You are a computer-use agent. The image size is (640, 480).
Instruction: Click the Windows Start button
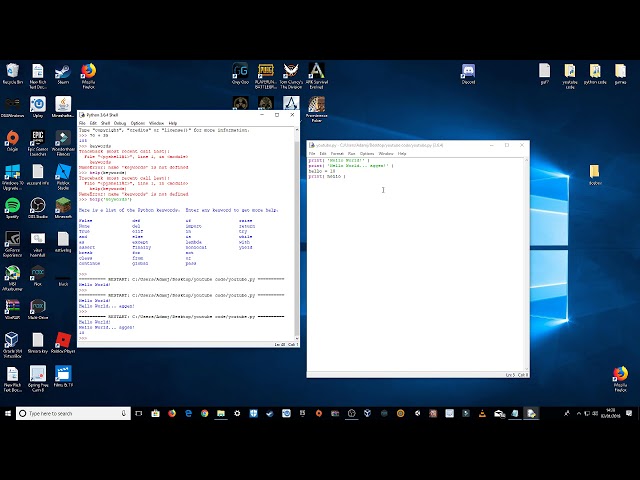[8, 413]
